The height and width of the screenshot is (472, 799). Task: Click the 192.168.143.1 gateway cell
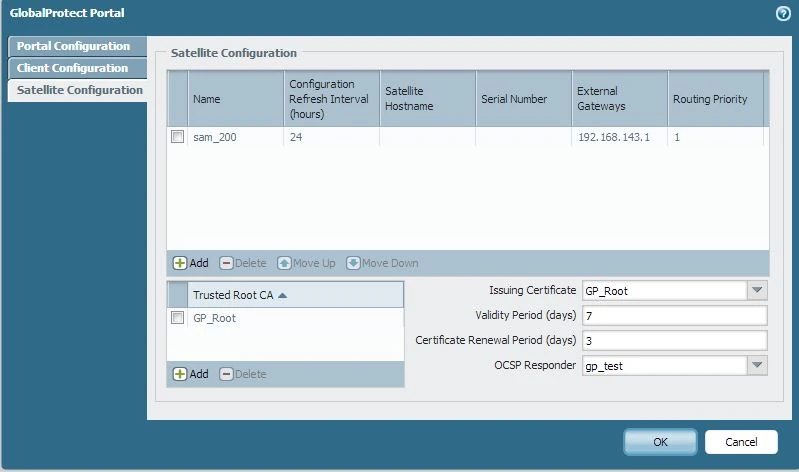pos(620,137)
